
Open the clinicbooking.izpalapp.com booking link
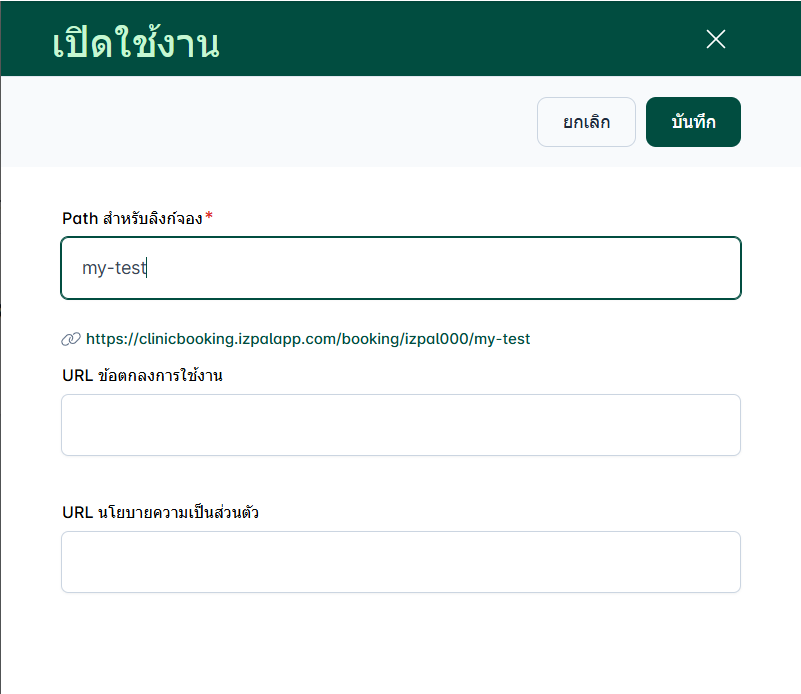click(308, 339)
